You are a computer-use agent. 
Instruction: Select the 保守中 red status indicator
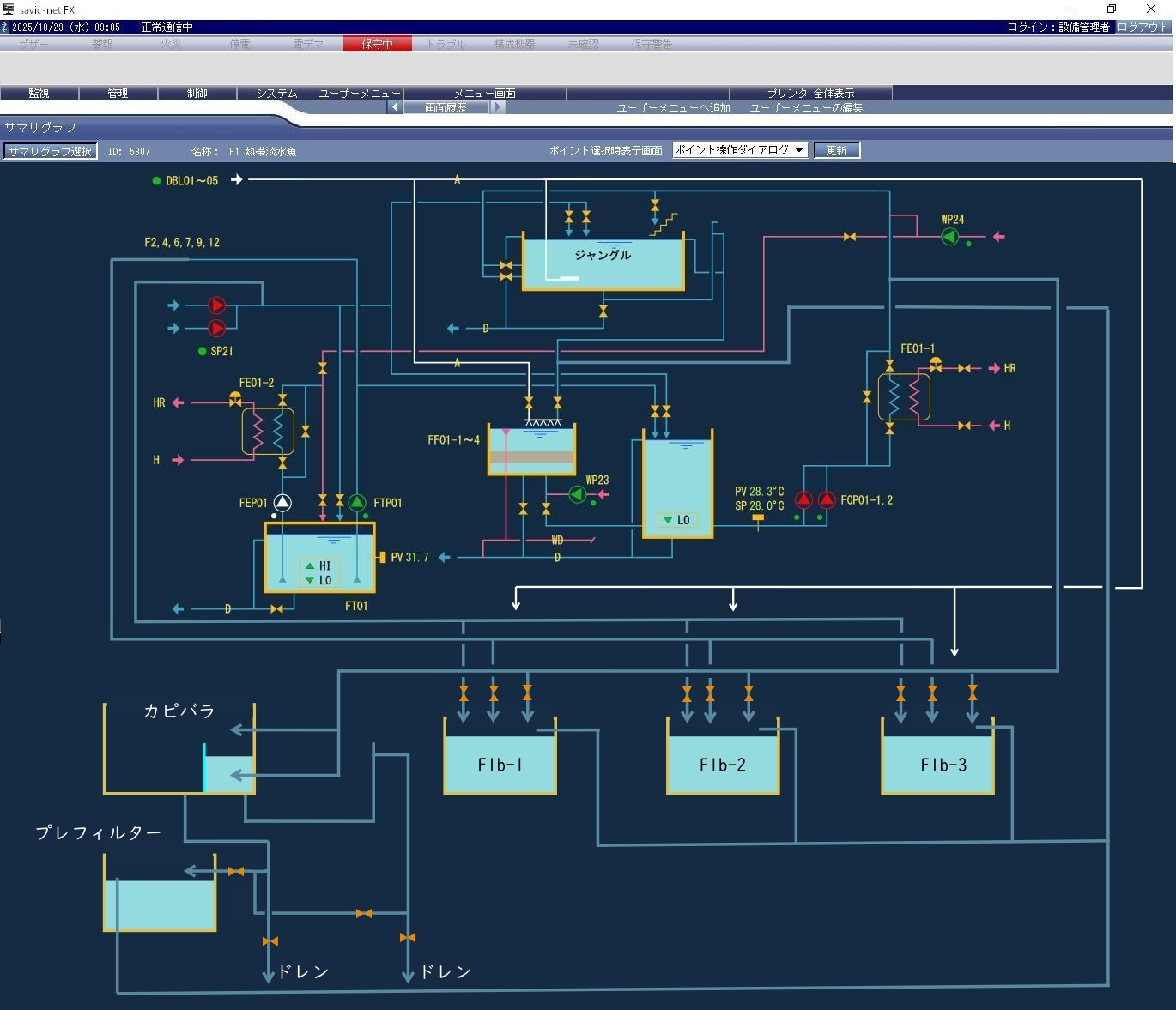tap(377, 44)
